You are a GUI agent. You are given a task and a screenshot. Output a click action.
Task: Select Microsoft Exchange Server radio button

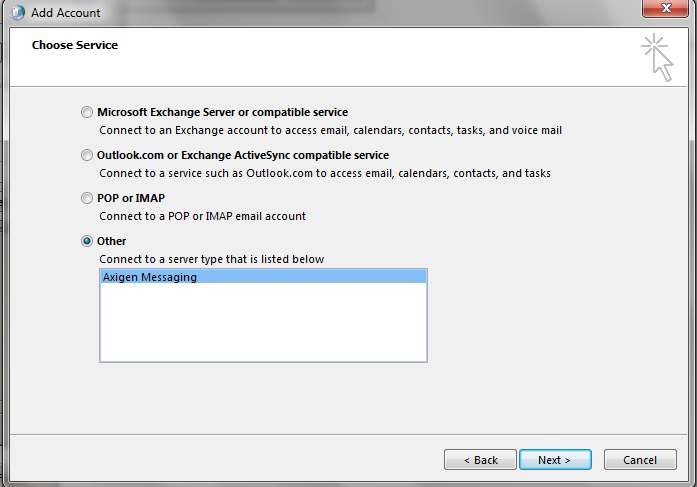coord(87,112)
